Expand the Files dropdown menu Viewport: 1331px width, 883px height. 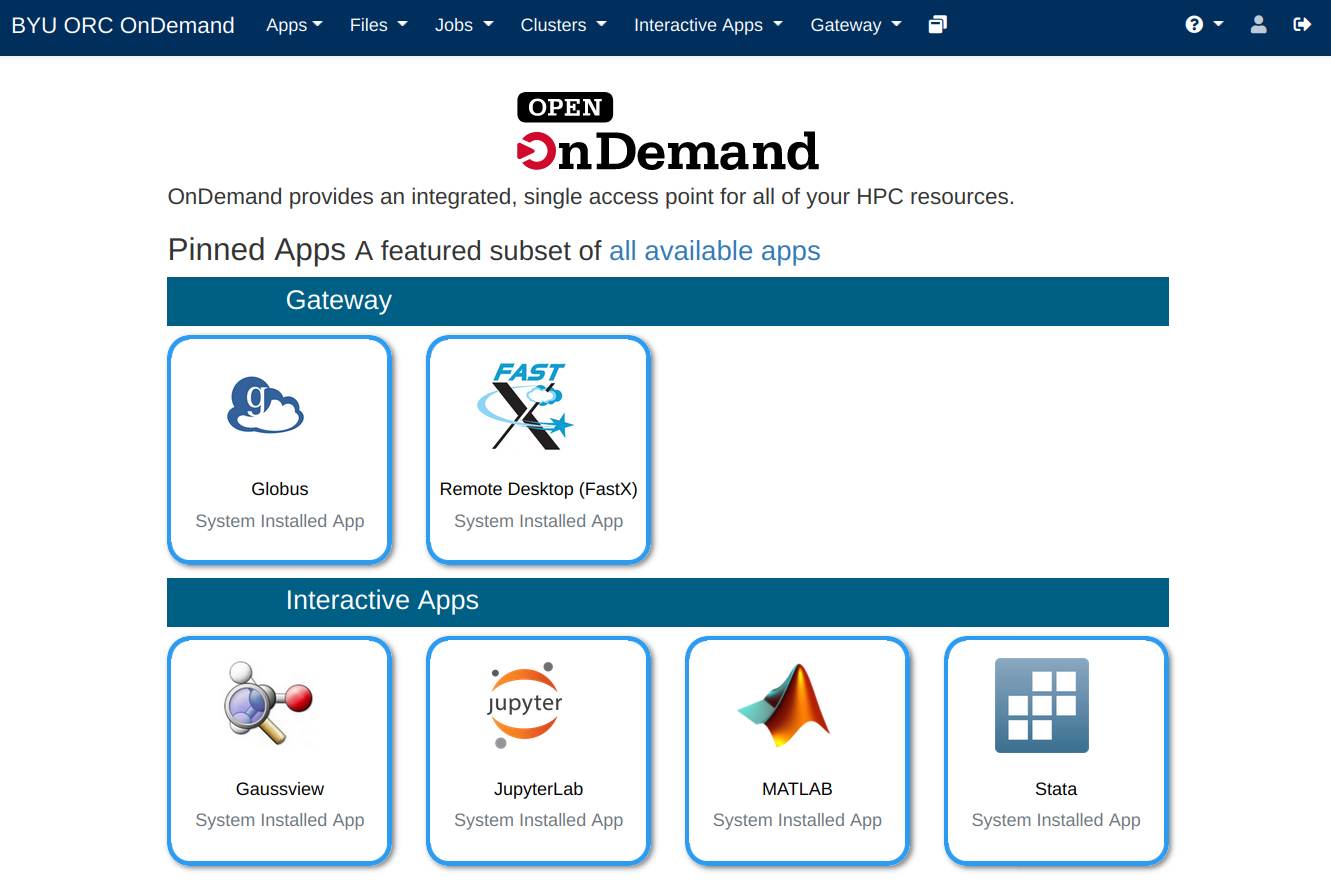click(x=379, y=25)
